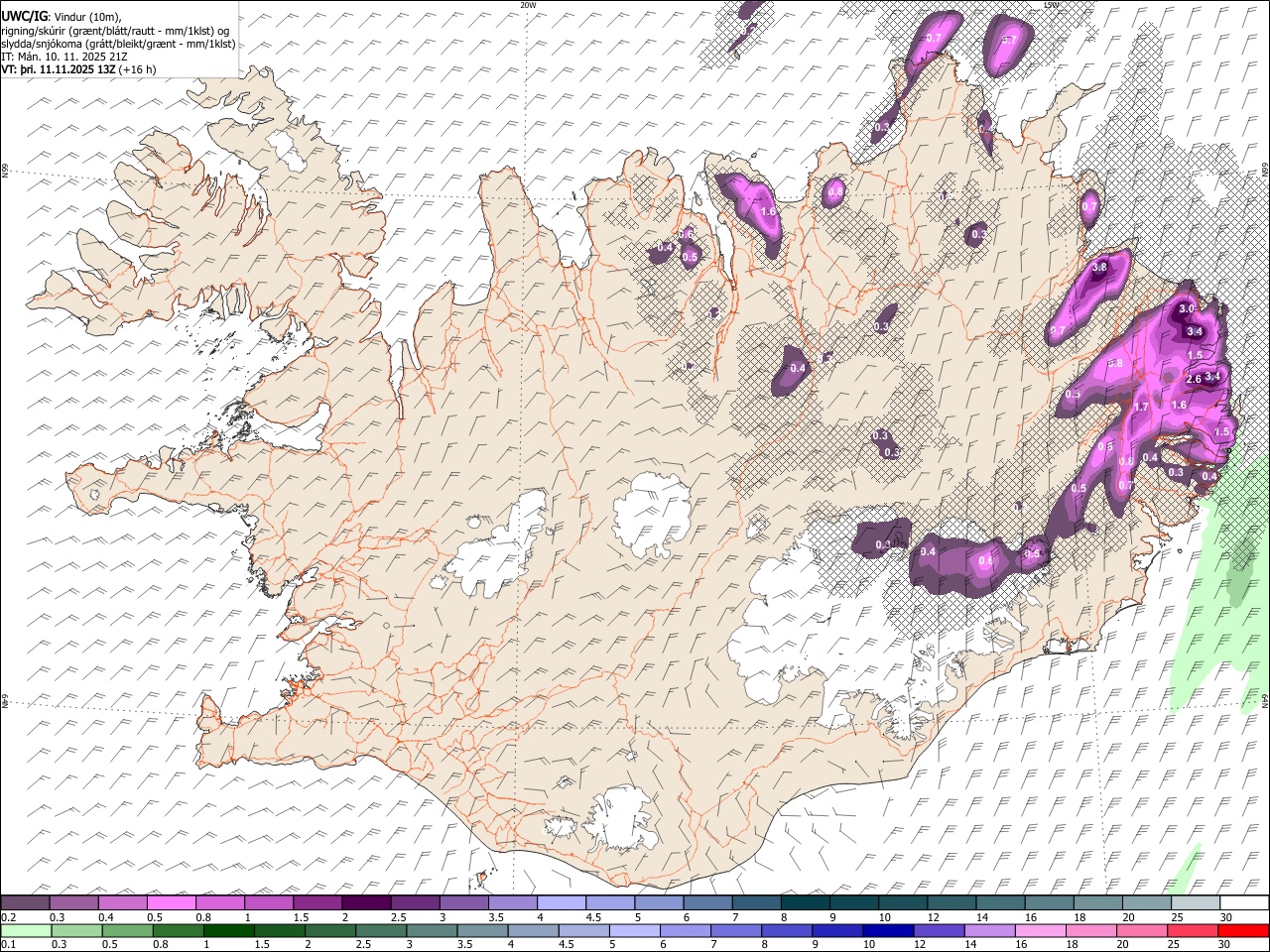Click the 15W longitude label
The image size is (1270, 952).
coord(1051,5)
